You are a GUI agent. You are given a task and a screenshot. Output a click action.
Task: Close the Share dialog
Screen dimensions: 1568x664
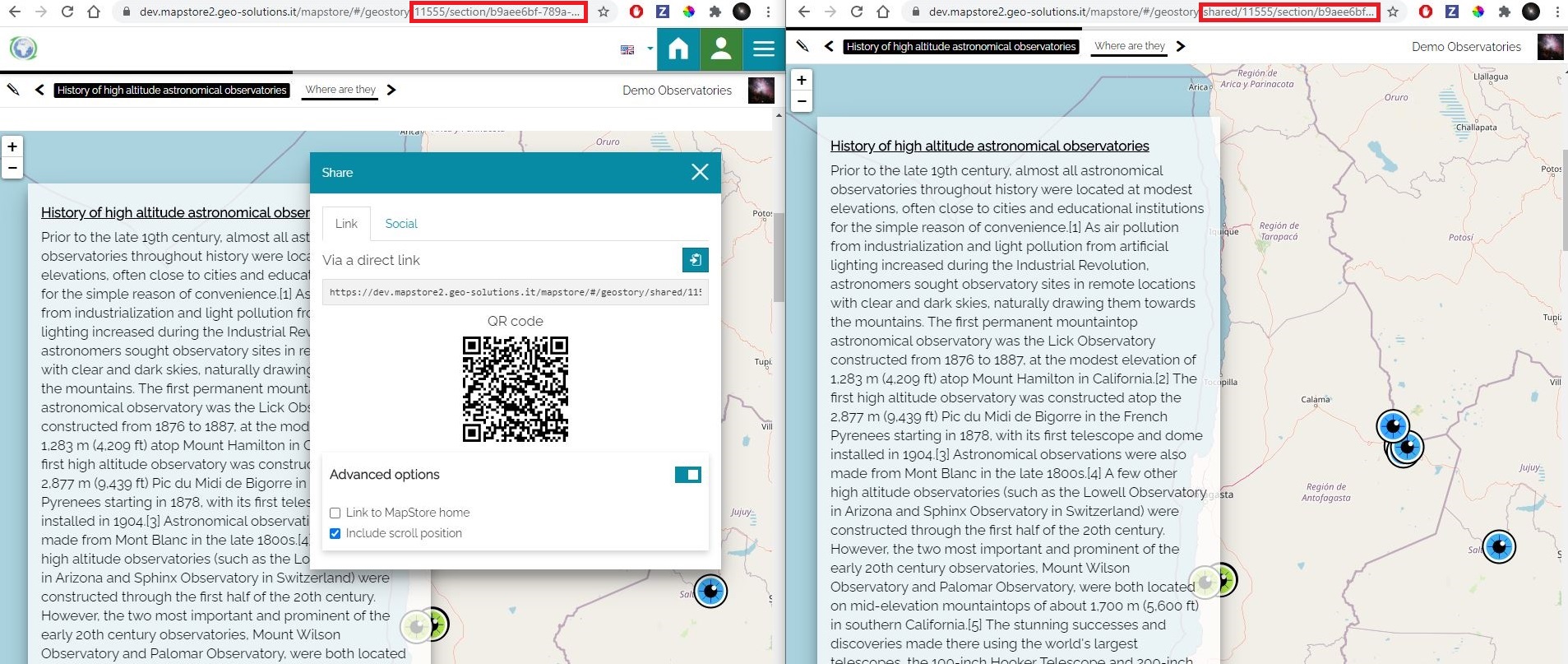click(700, 172)
